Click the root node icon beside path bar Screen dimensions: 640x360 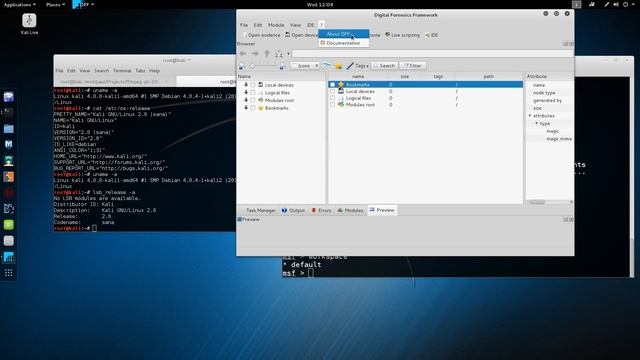pyautogui.click(x=279, y=53)
